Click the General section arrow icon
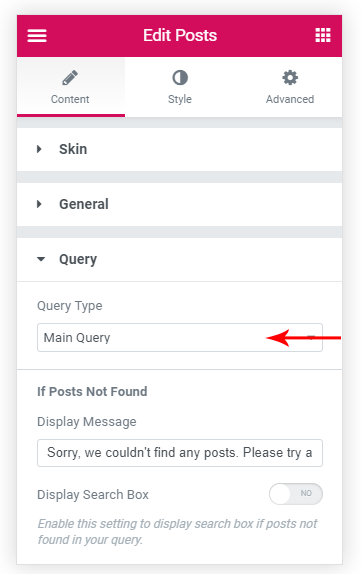This screenshot has width=361, height=574. [39, 204]
